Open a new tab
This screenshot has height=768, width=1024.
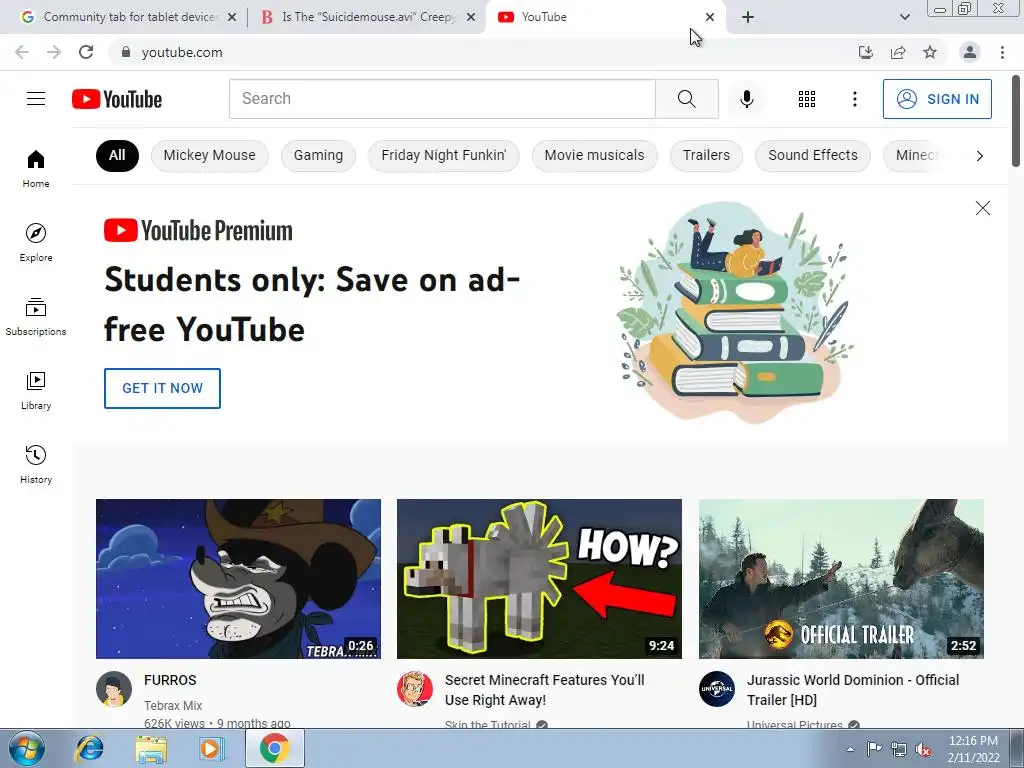tap(748, 17)
